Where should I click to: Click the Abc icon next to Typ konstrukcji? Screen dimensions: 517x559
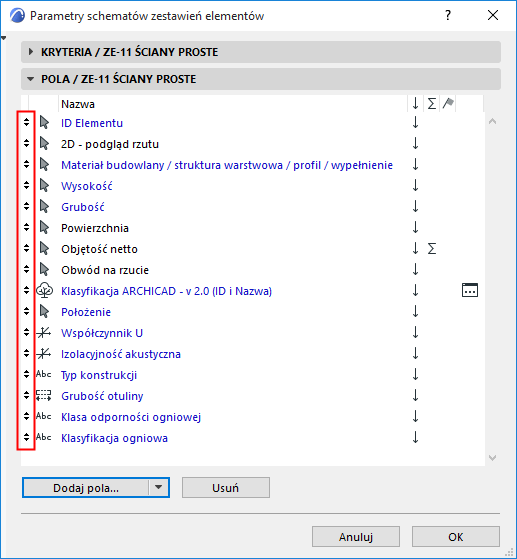tap(44, 374)
